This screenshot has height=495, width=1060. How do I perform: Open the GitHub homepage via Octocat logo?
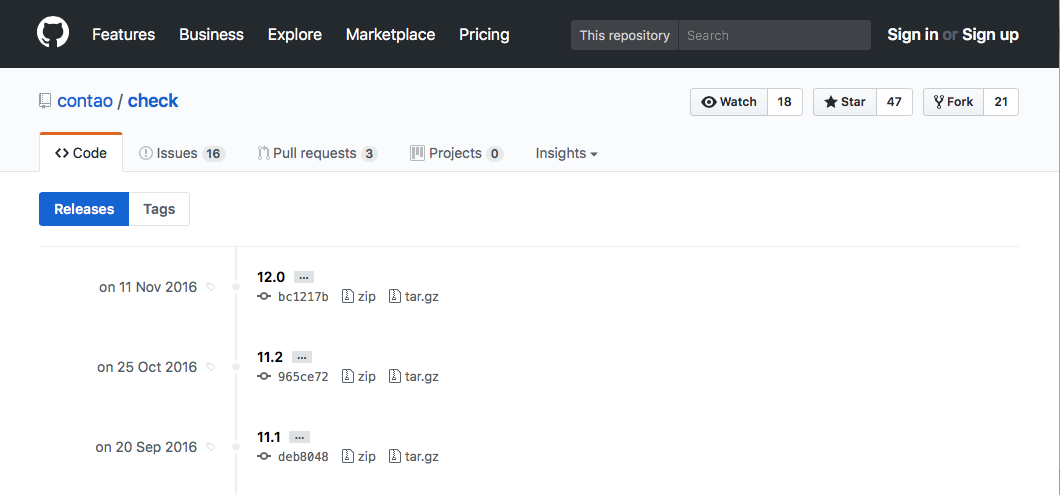(x=53, y=33)
